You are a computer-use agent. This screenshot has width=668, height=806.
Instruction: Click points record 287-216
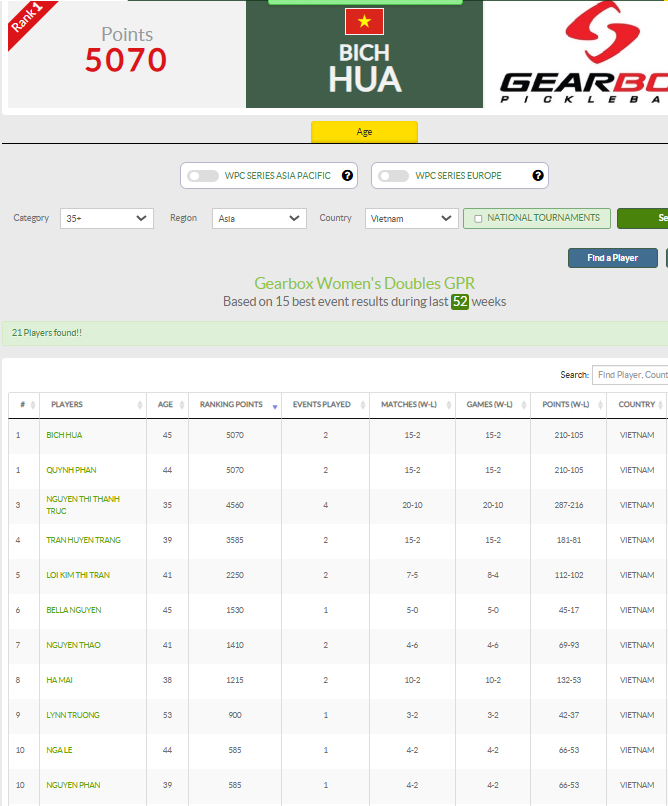click(569, 505)
